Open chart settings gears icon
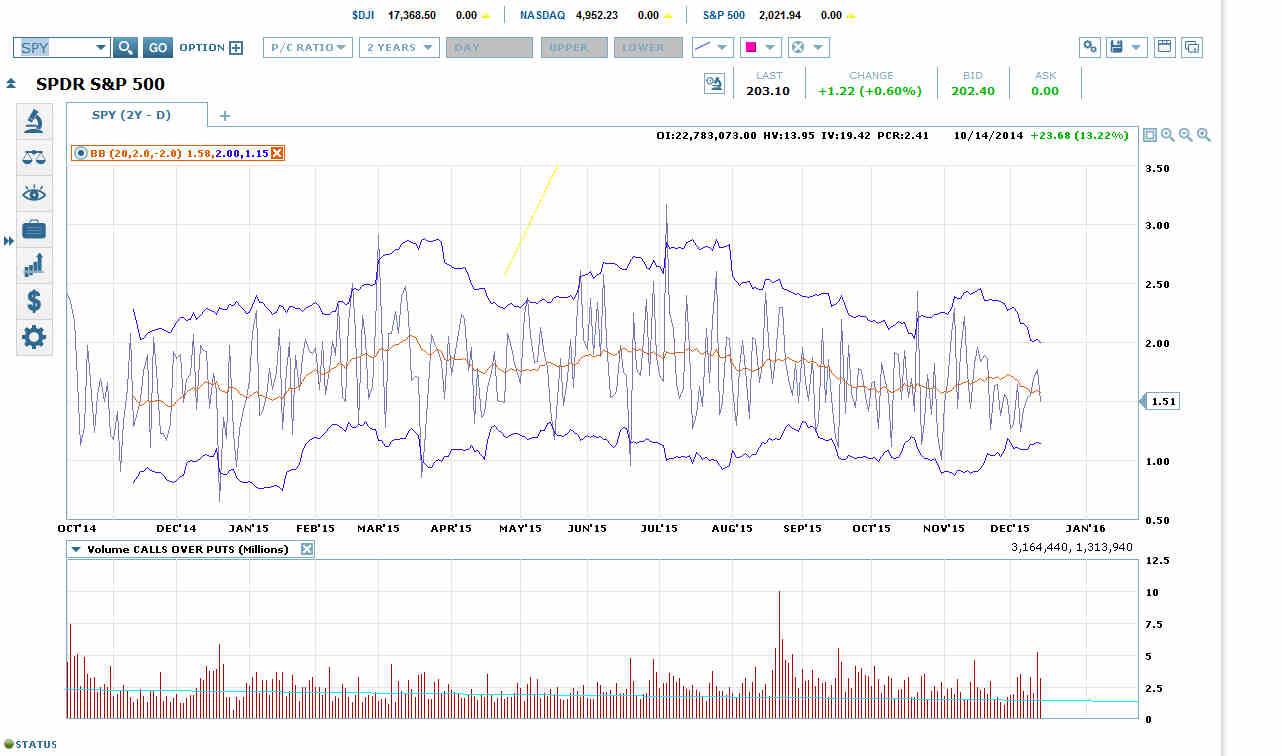The height and width of the screenshot is (756, 1282). point(1090,47)
